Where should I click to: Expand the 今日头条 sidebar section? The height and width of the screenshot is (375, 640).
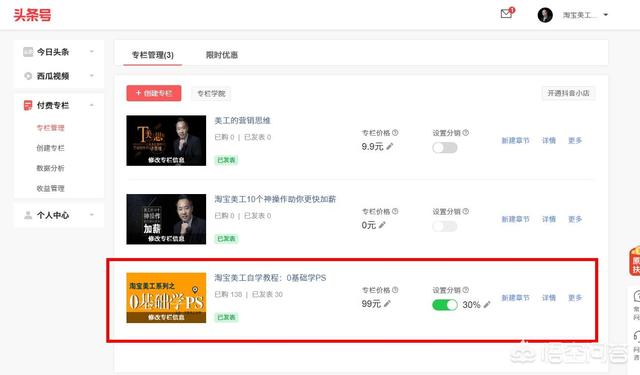click(91, 52)
